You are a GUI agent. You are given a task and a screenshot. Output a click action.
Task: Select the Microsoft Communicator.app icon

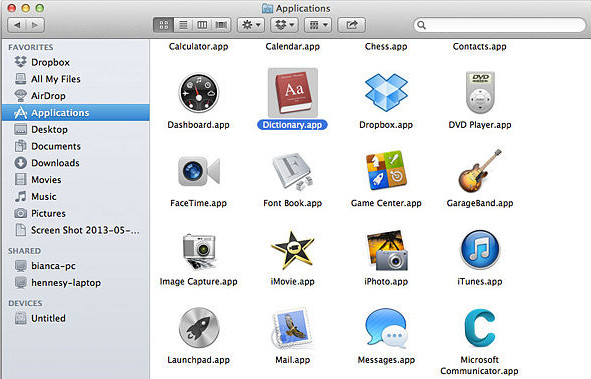(x=479, y=328)
